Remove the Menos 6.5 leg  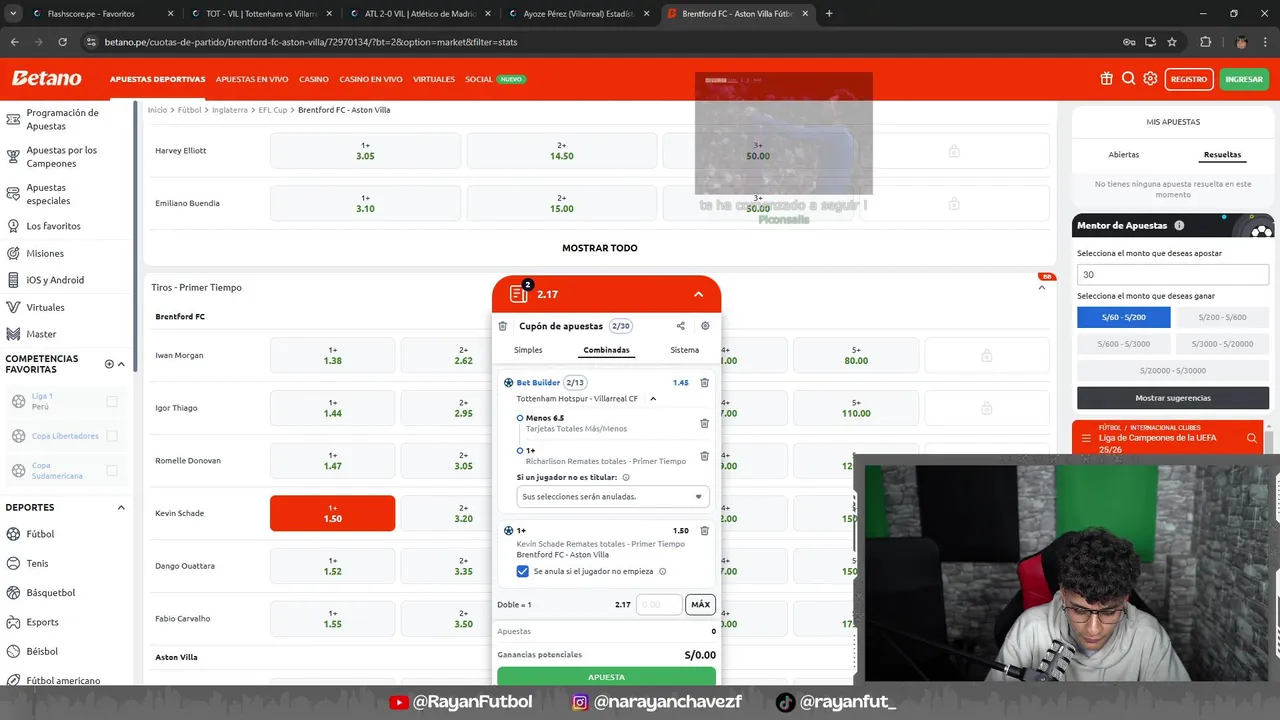click(704, 423)
